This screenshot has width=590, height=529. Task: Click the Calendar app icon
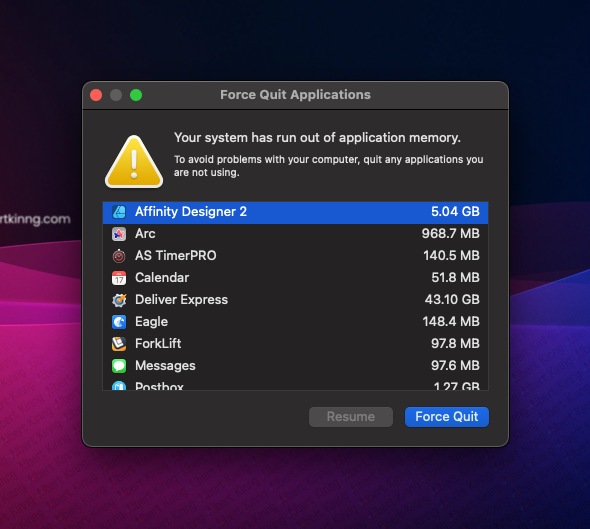119,278
